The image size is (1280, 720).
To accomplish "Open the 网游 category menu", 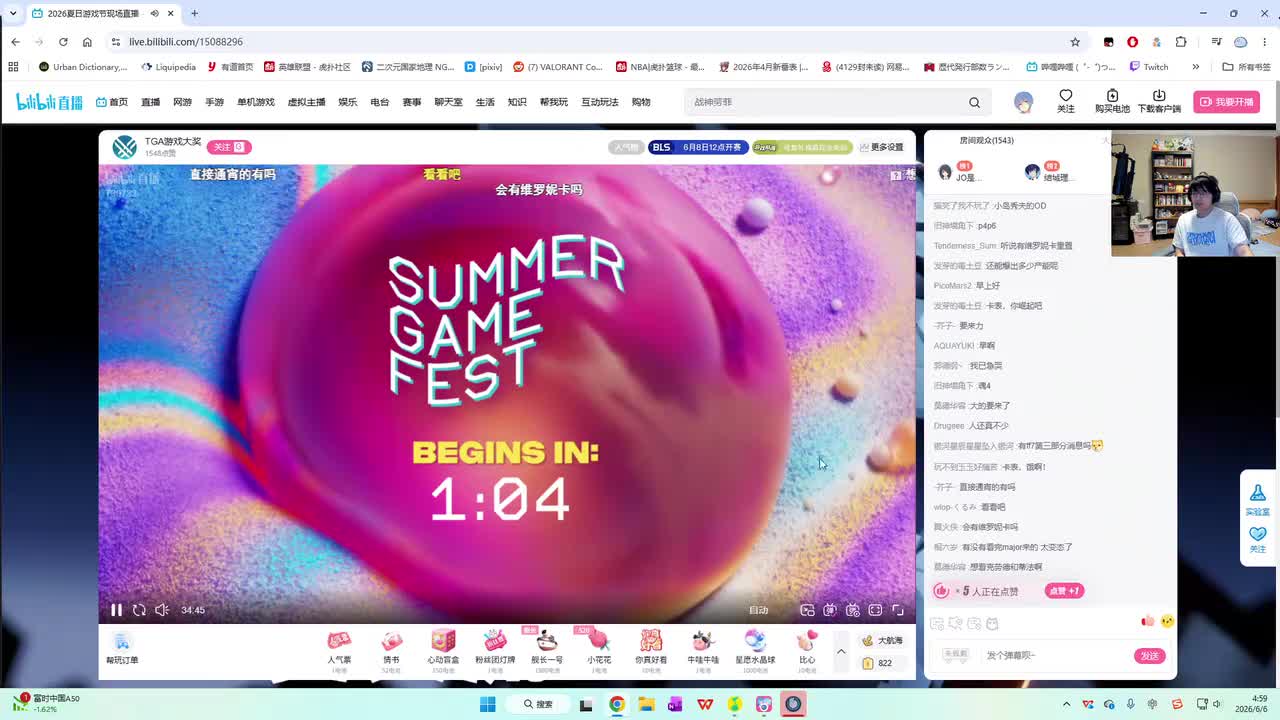I will pyautogui.click(x=182, y=102).
